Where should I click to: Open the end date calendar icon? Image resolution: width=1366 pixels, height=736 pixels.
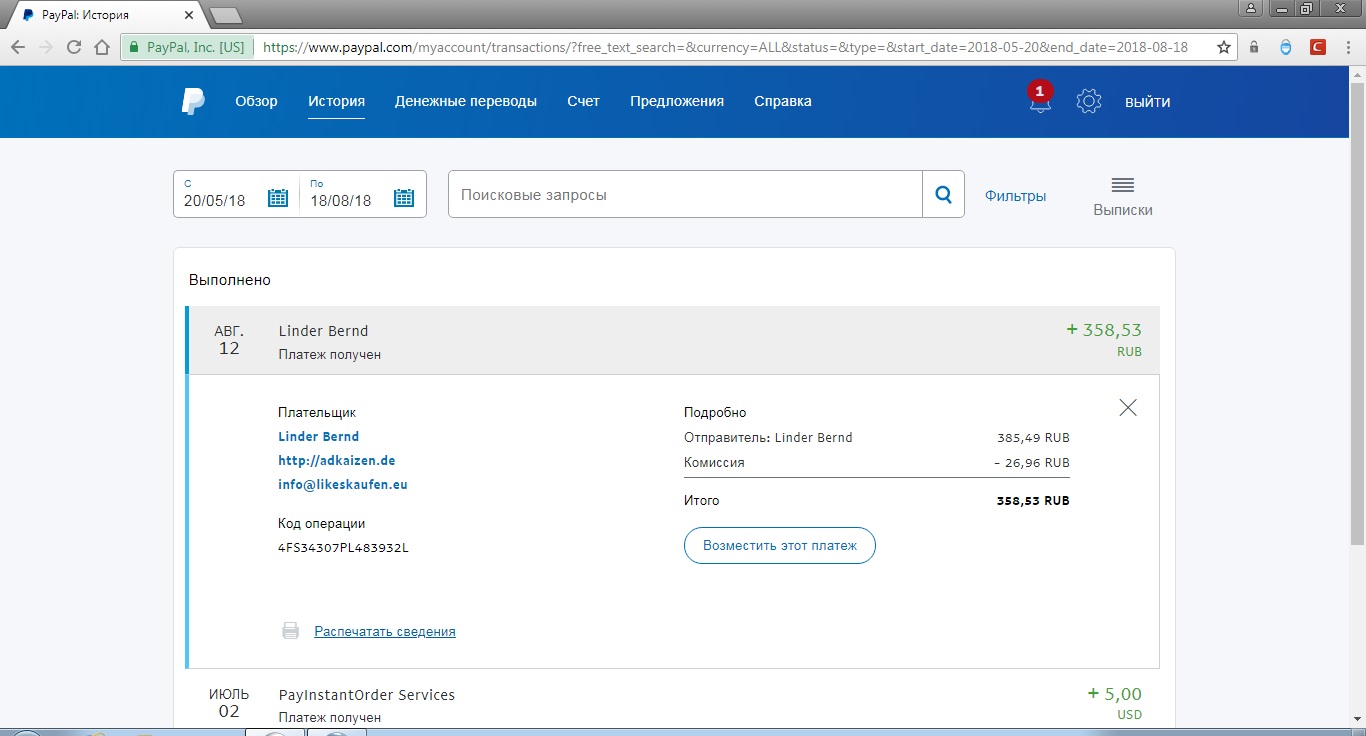(x=404, y=198)
